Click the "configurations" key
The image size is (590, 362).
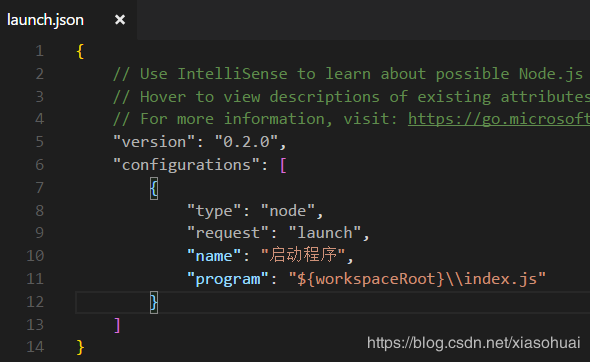[187, 165]
